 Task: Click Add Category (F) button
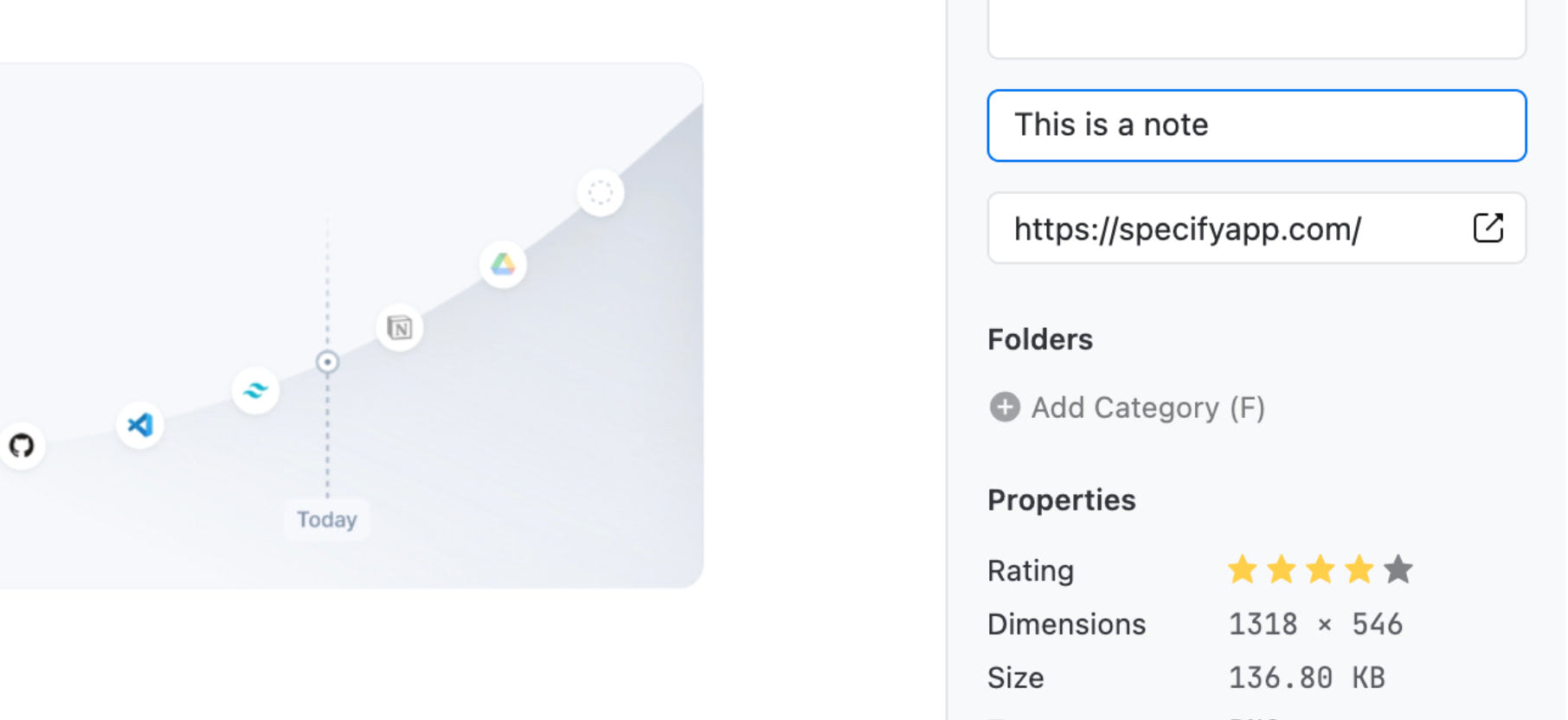click(1127, 407)
